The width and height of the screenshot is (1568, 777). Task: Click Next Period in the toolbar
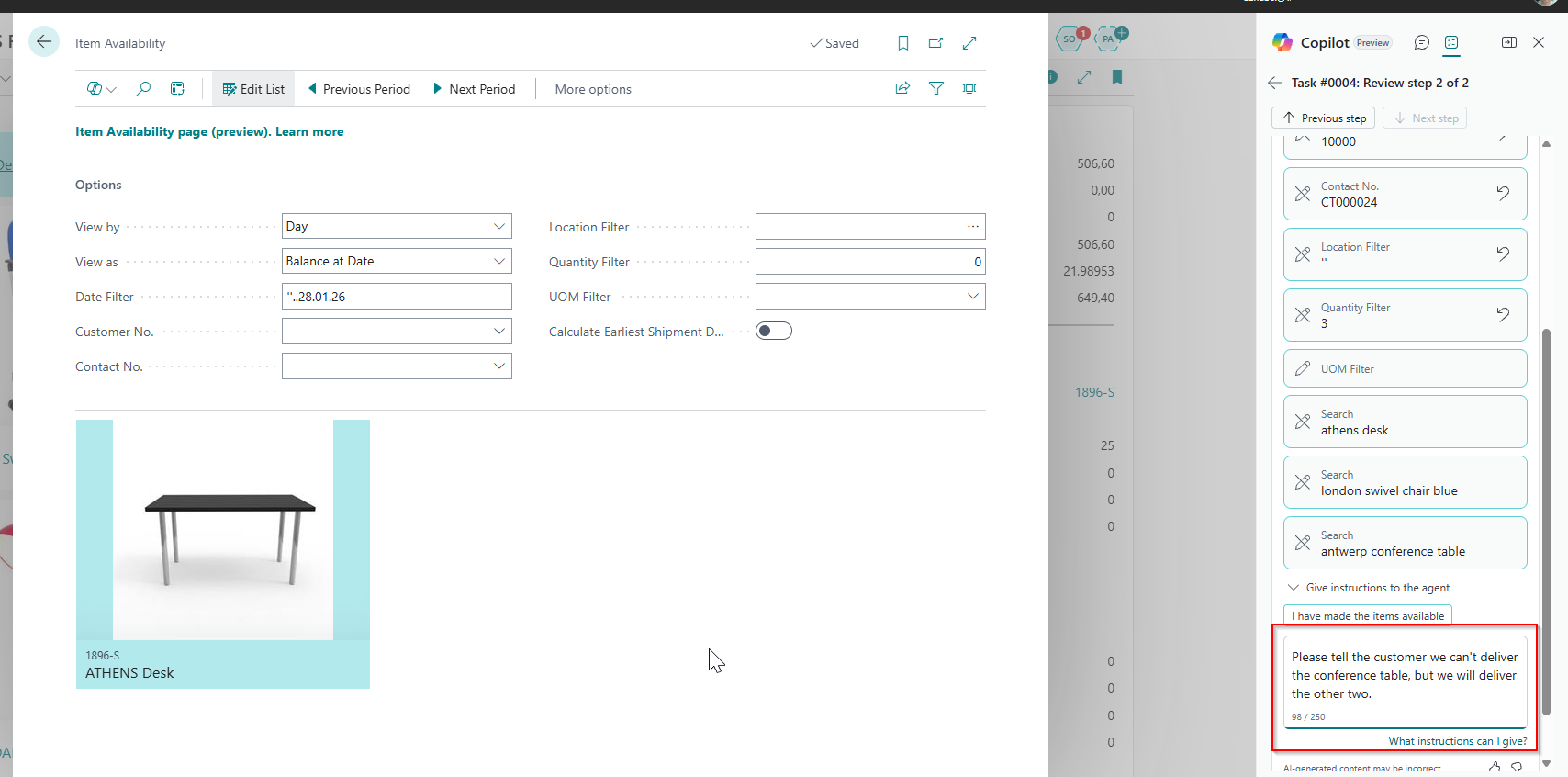pos(474,89)
